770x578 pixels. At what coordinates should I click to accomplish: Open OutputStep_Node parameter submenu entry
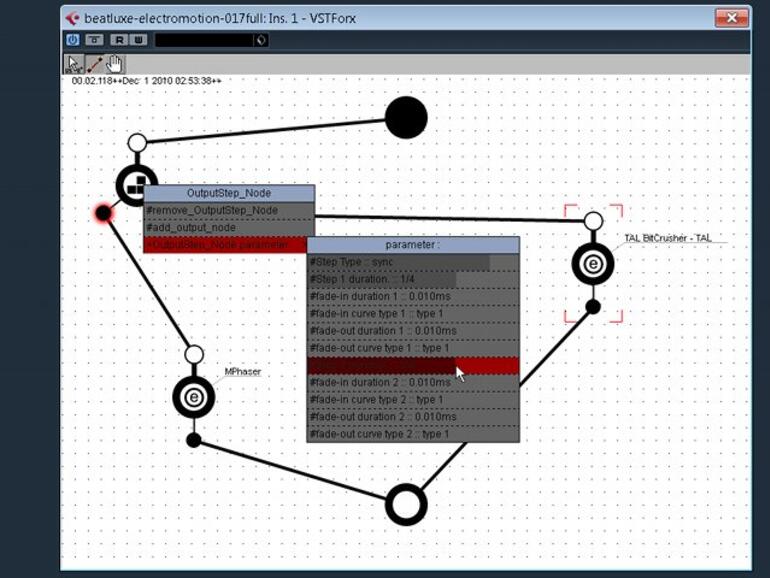tap(226, 245)
